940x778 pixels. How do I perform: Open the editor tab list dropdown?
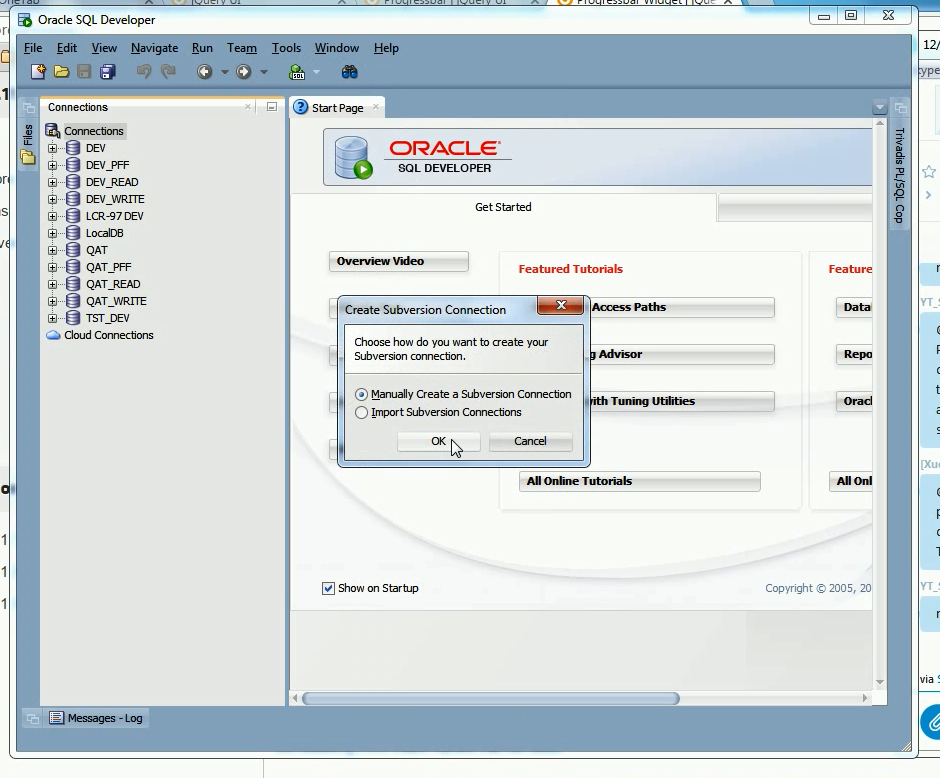(x=879, y=108)
